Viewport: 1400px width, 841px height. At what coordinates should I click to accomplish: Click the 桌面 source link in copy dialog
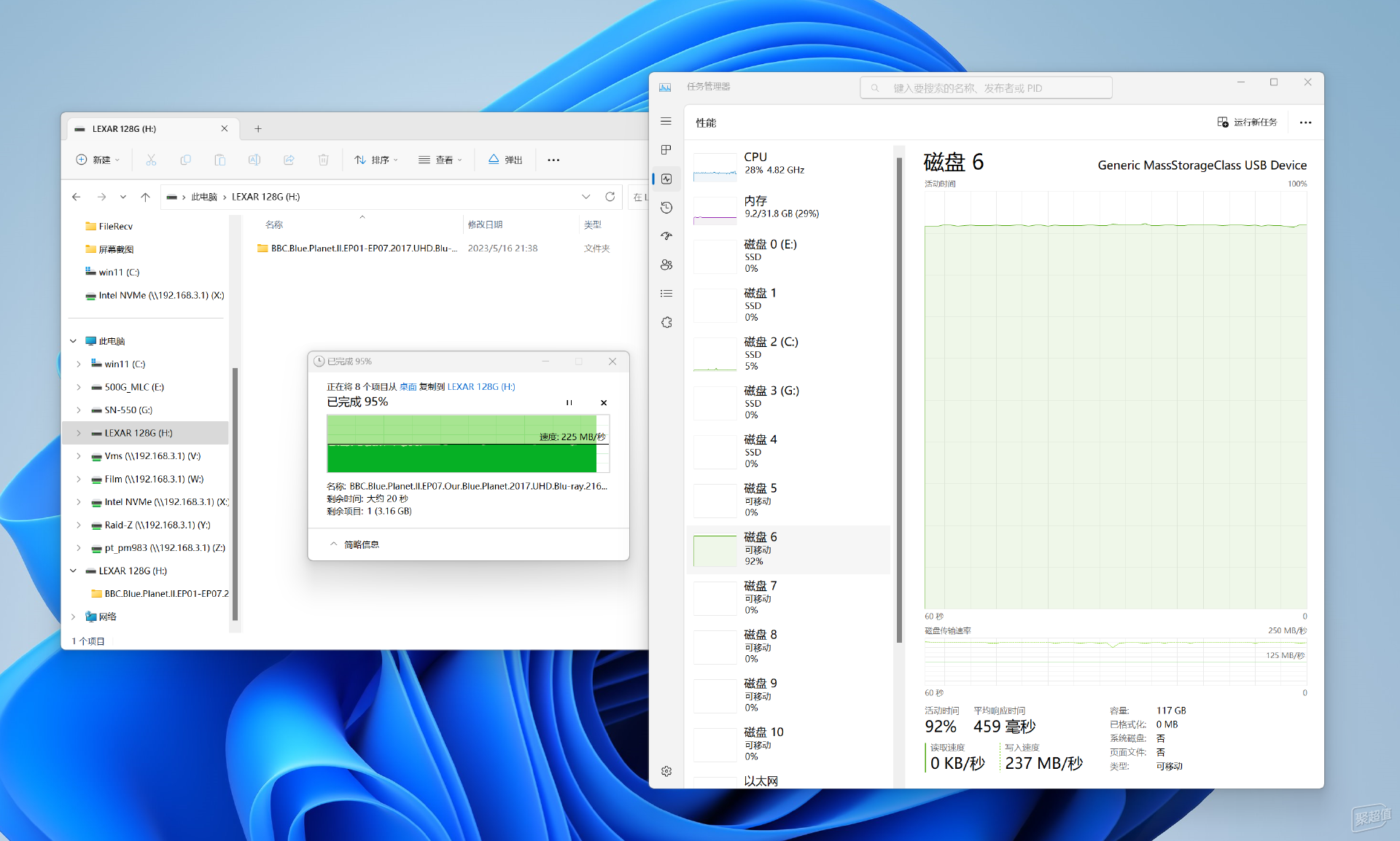408,387
